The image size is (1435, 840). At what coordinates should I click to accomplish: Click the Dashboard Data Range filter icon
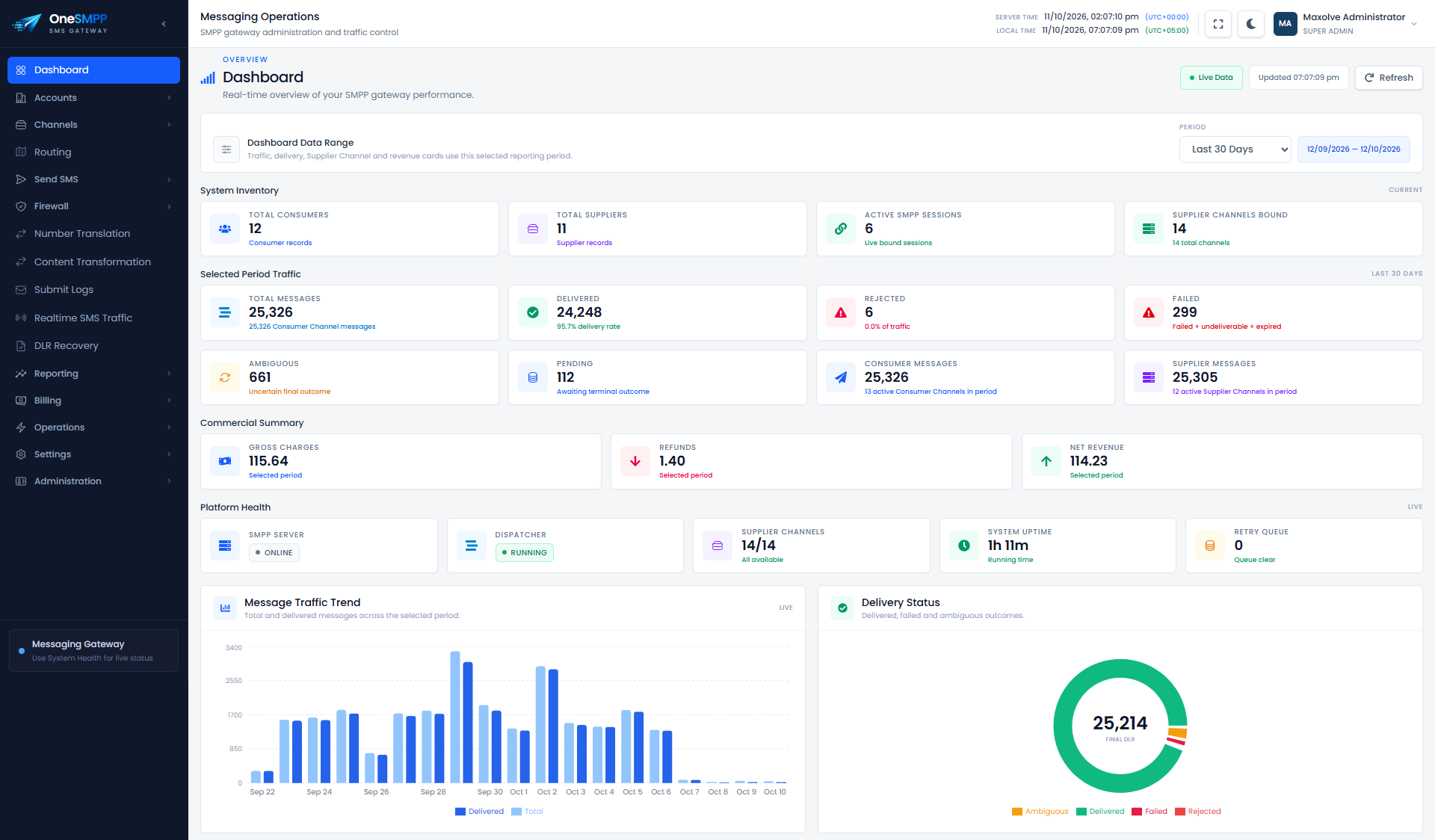tap(226, 149)
